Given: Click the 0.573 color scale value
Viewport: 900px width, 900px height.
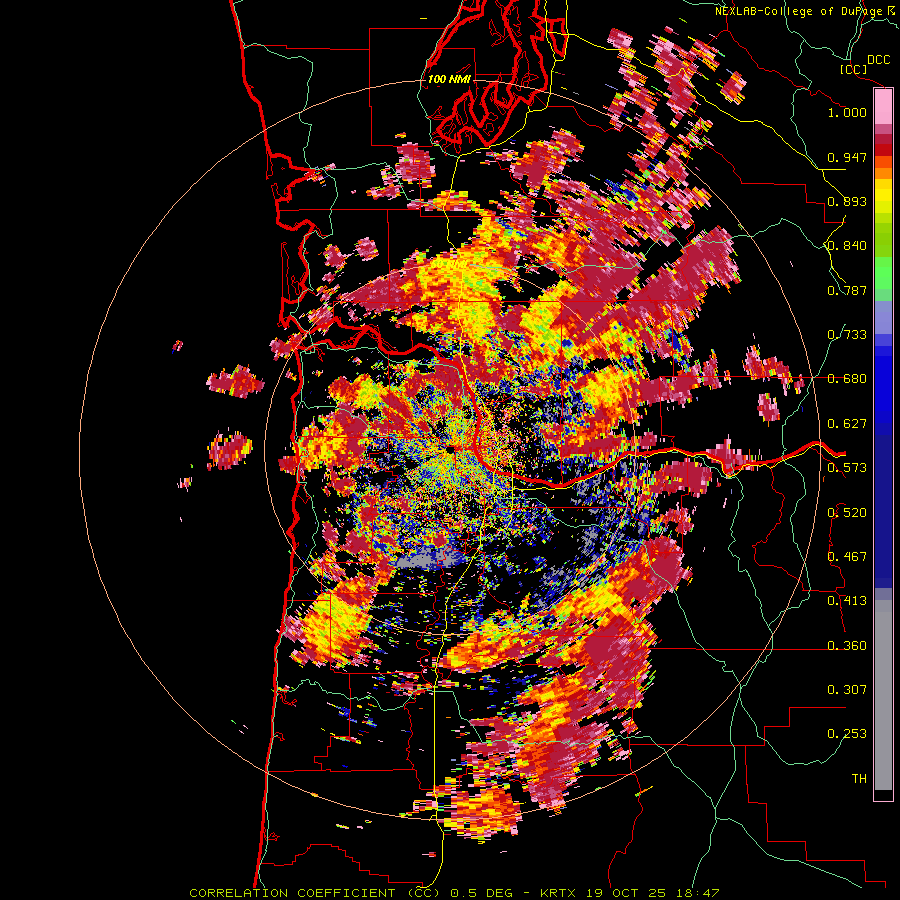Looking at the screenshot, I should tap(847, 468).
